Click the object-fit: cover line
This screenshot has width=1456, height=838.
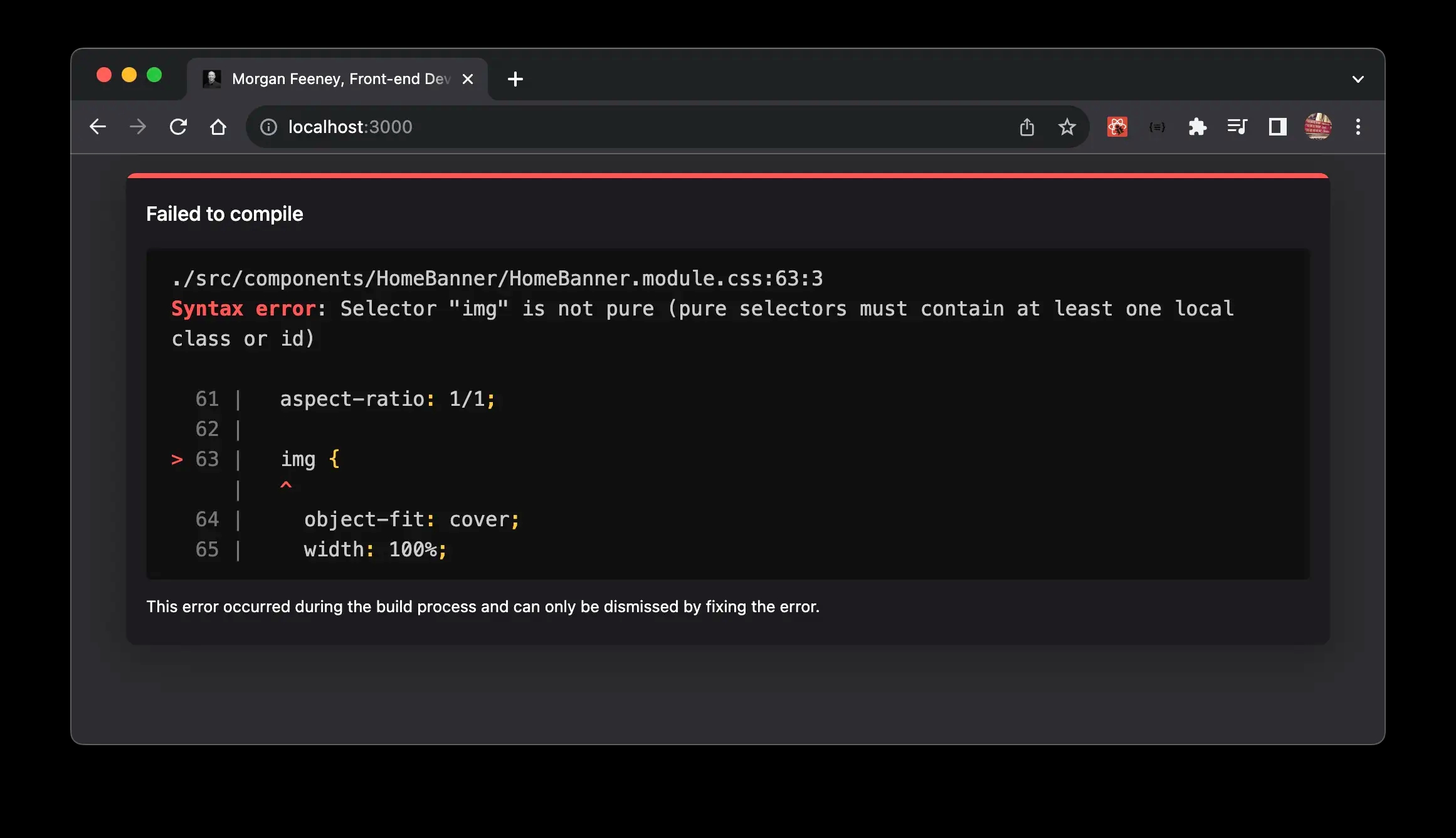[412, 519]
